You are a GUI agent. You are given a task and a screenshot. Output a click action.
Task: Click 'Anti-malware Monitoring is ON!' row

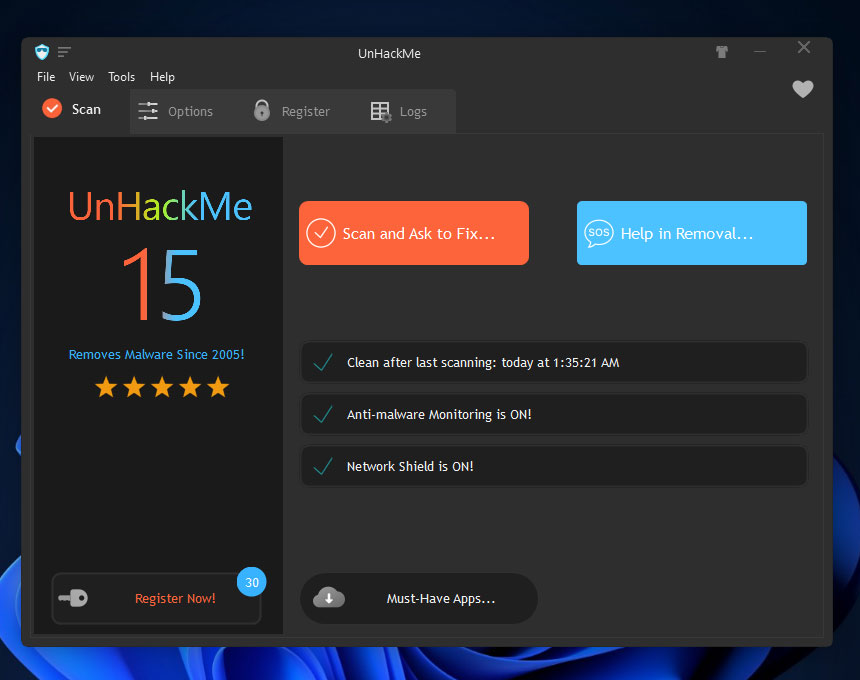[554, 415]
